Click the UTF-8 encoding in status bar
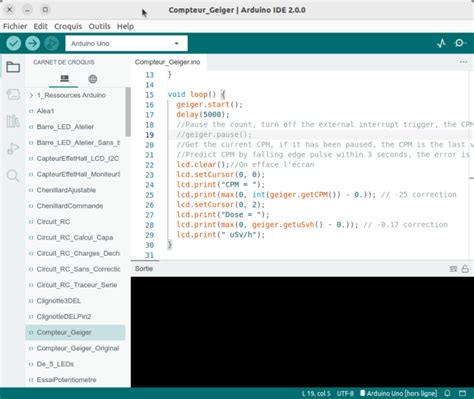The height and width of the screenshot is (399, 474). pos(345,394)
